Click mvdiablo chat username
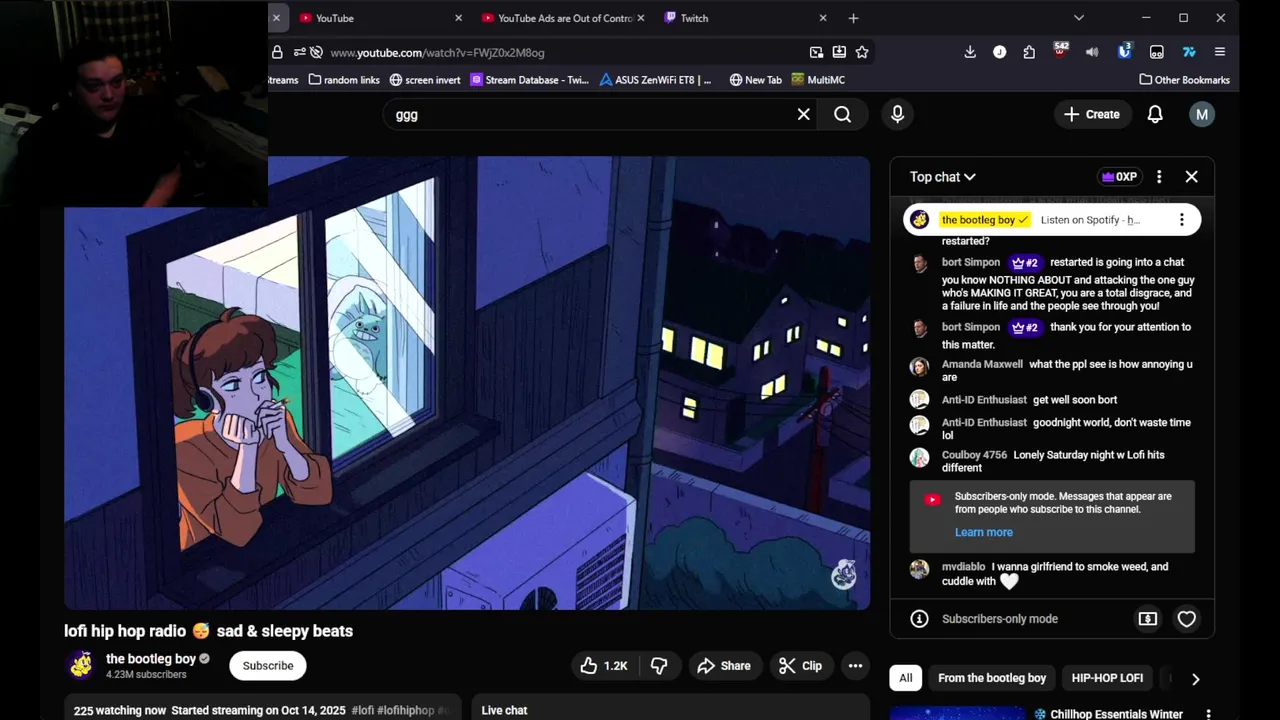 (963, 567)
